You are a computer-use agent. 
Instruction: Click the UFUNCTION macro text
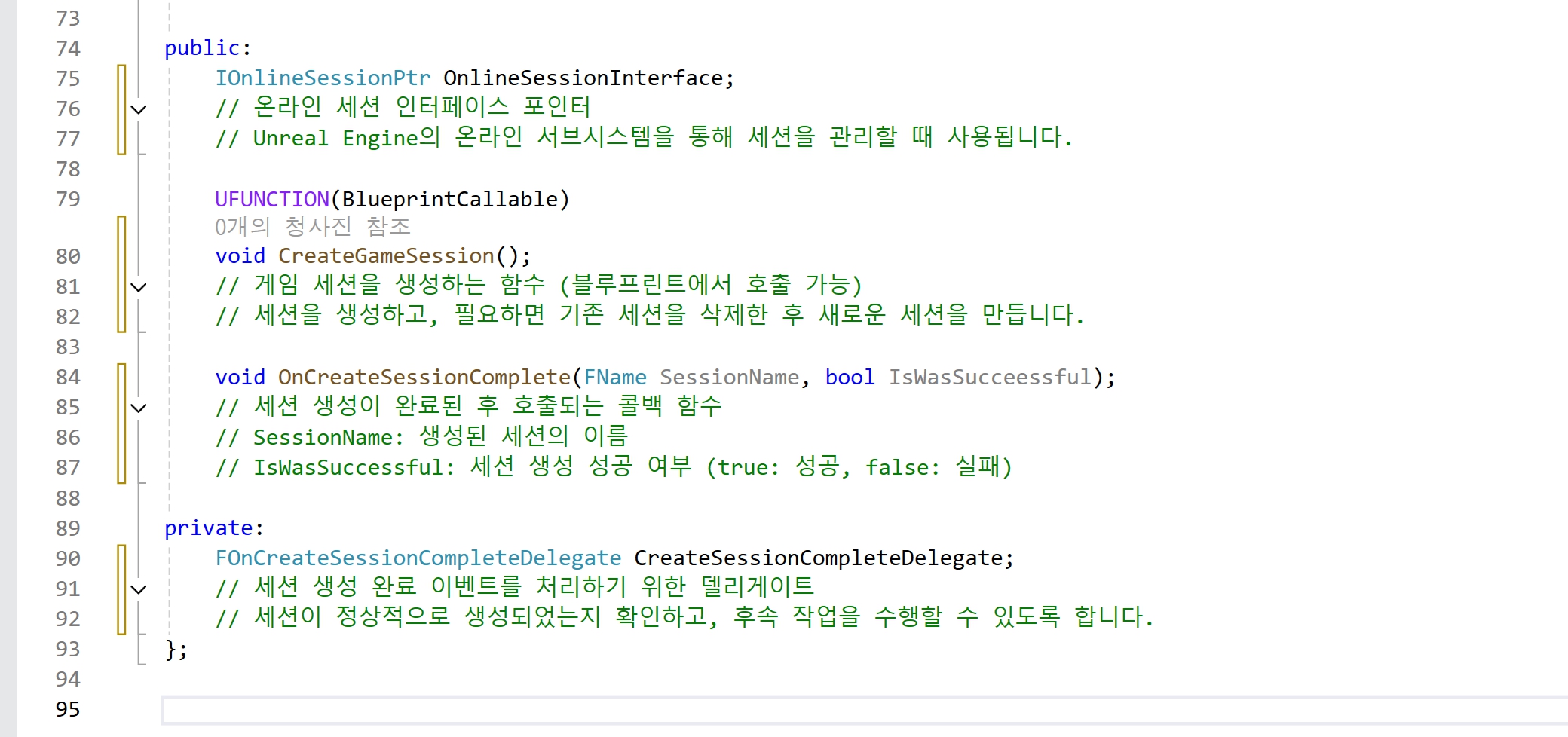point(272,199)
